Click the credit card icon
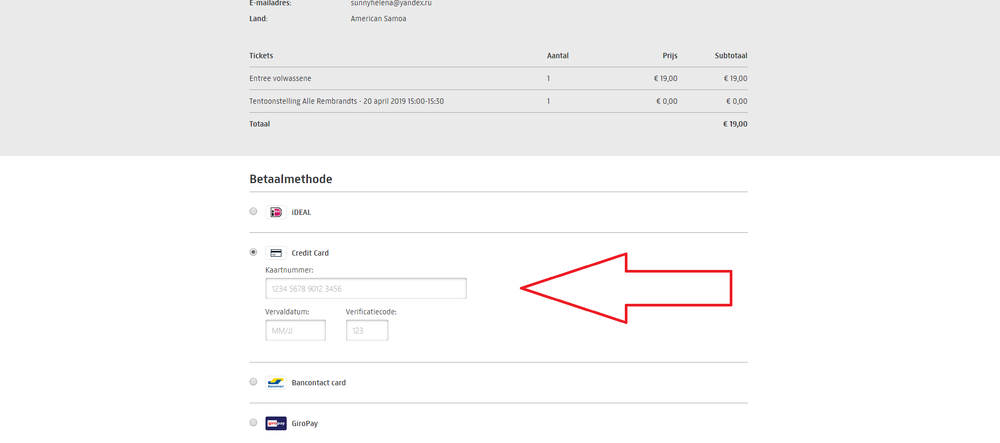This screenshot has width=1000, height=443. (x=276, y=253)
